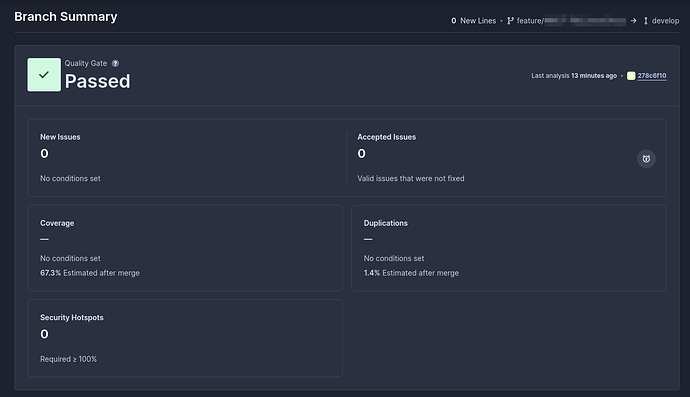Open the New Issues count of 0
This screenshot has height=397, width=690.
point(44,154)
